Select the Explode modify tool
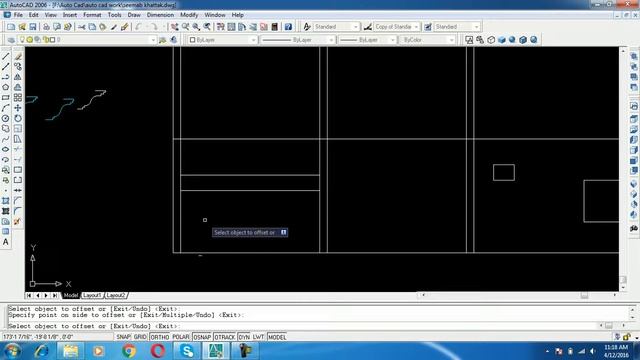Viewport: 640px width, 360px height. [x=18, y=222]
